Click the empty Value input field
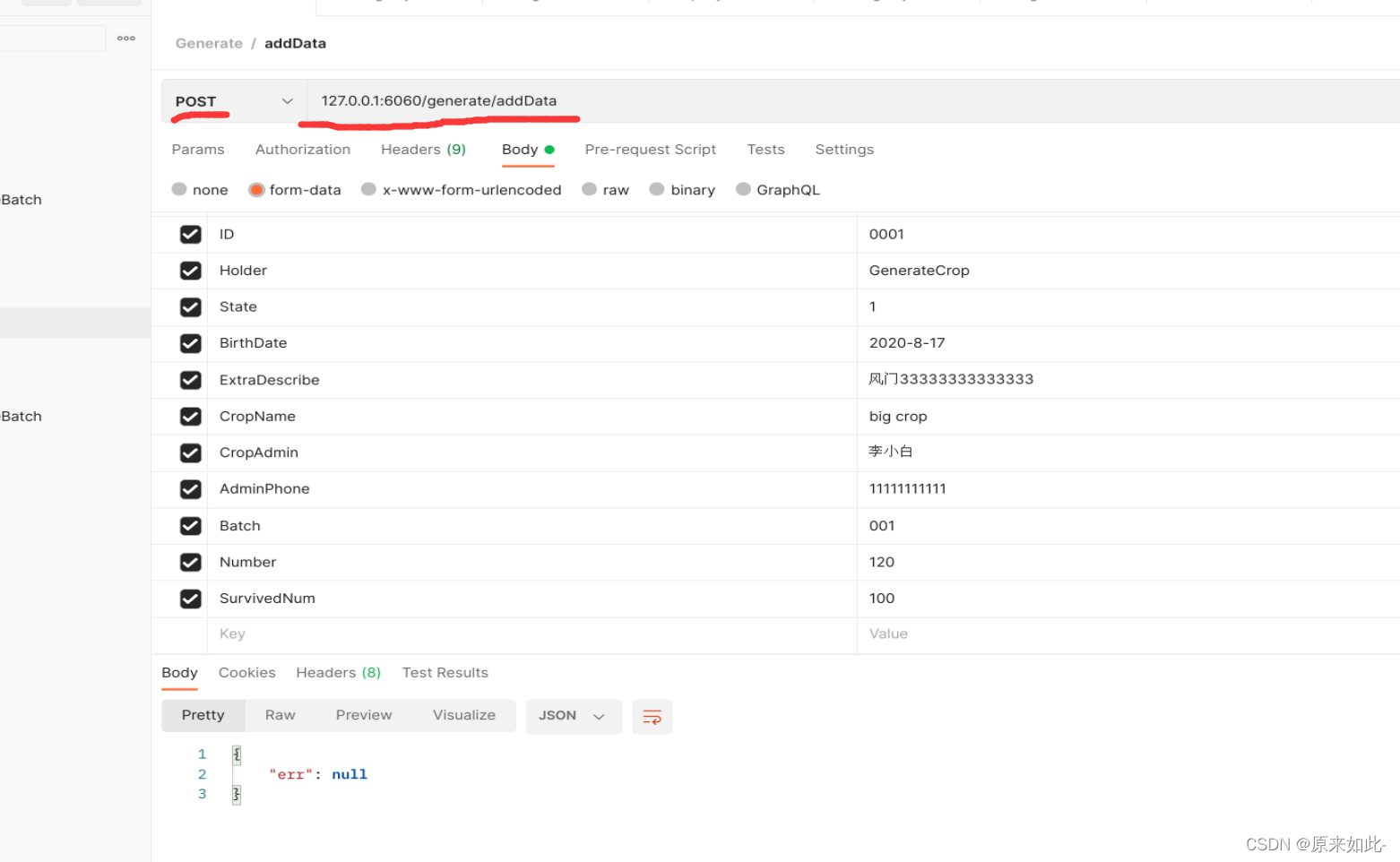This screenshot has width=1400, height=862. 1128,634
